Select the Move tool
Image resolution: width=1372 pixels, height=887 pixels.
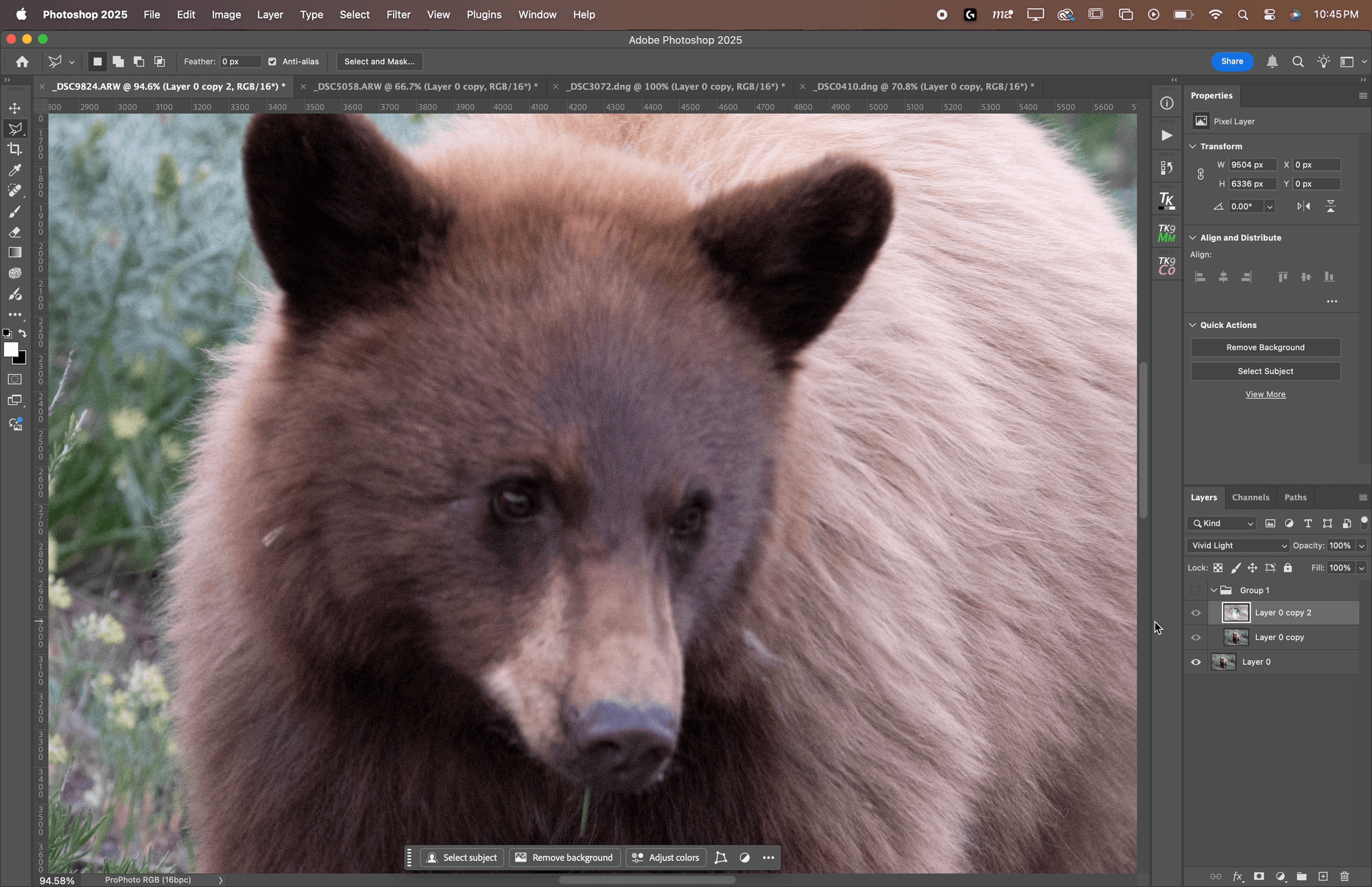(x=15, y=108)
